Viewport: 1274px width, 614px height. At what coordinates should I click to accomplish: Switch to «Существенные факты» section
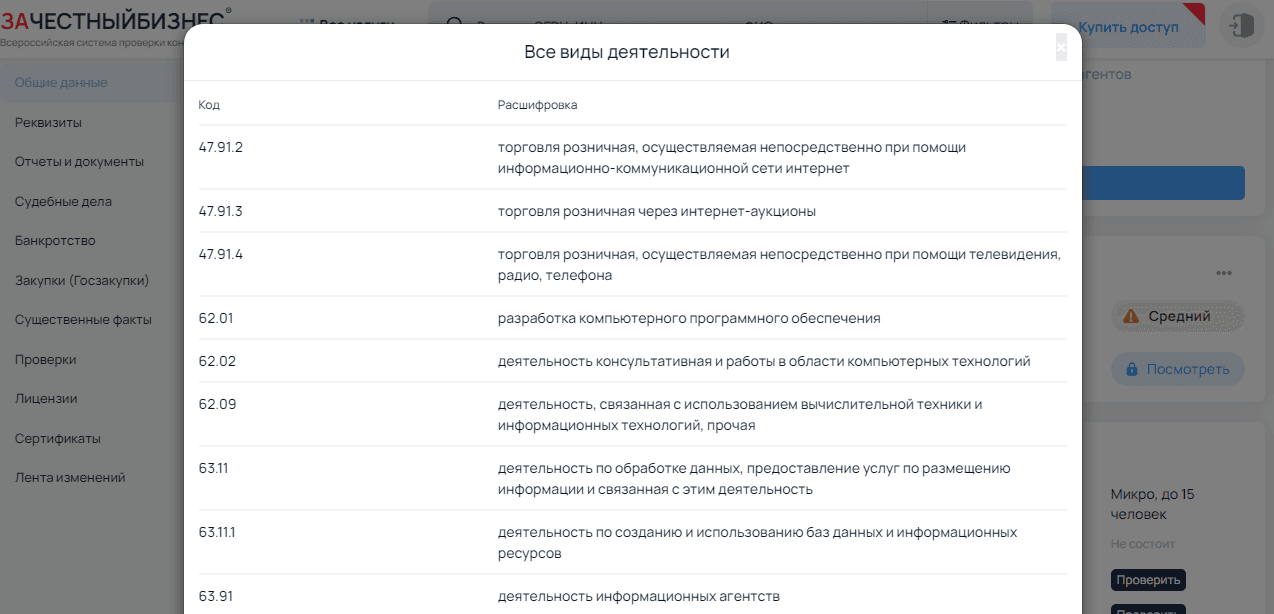(83, 320)
